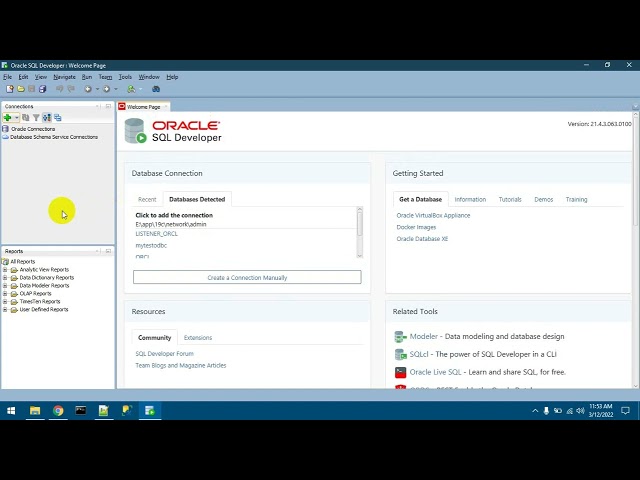This screenshot has height=480, width=640.
Task: Select the Databases Detected tab
Action: coord(197,199)
